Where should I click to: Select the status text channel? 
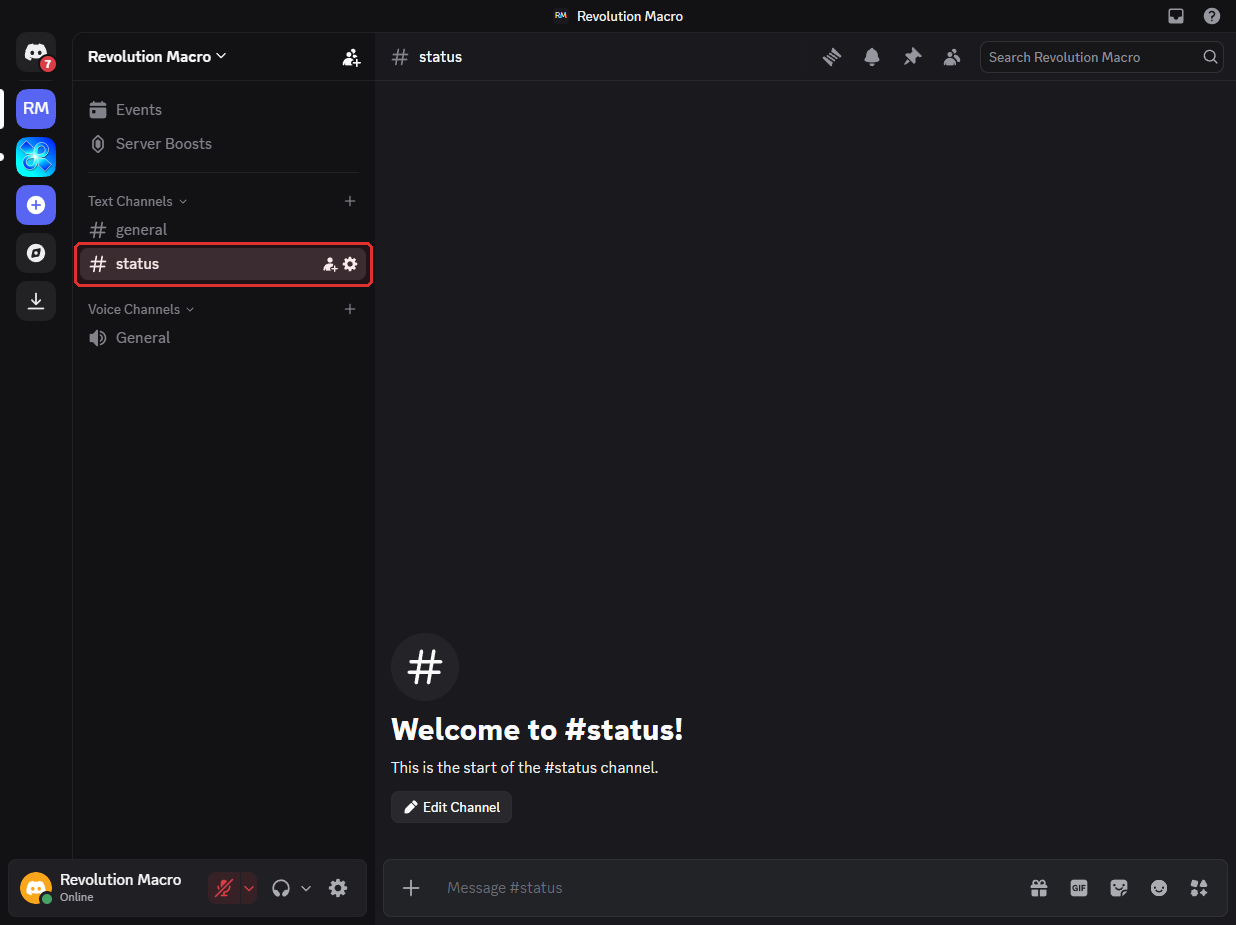coord(222,264)
